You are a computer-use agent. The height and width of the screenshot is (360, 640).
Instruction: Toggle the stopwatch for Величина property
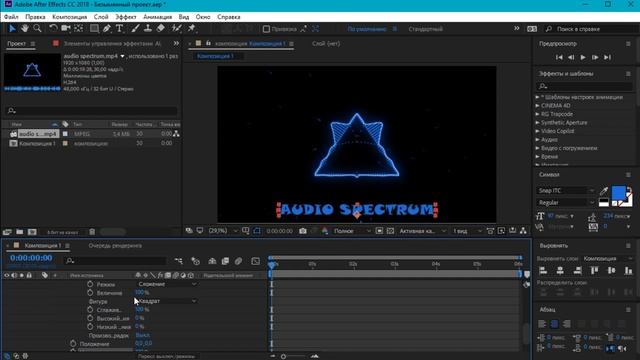pos(90,293)
